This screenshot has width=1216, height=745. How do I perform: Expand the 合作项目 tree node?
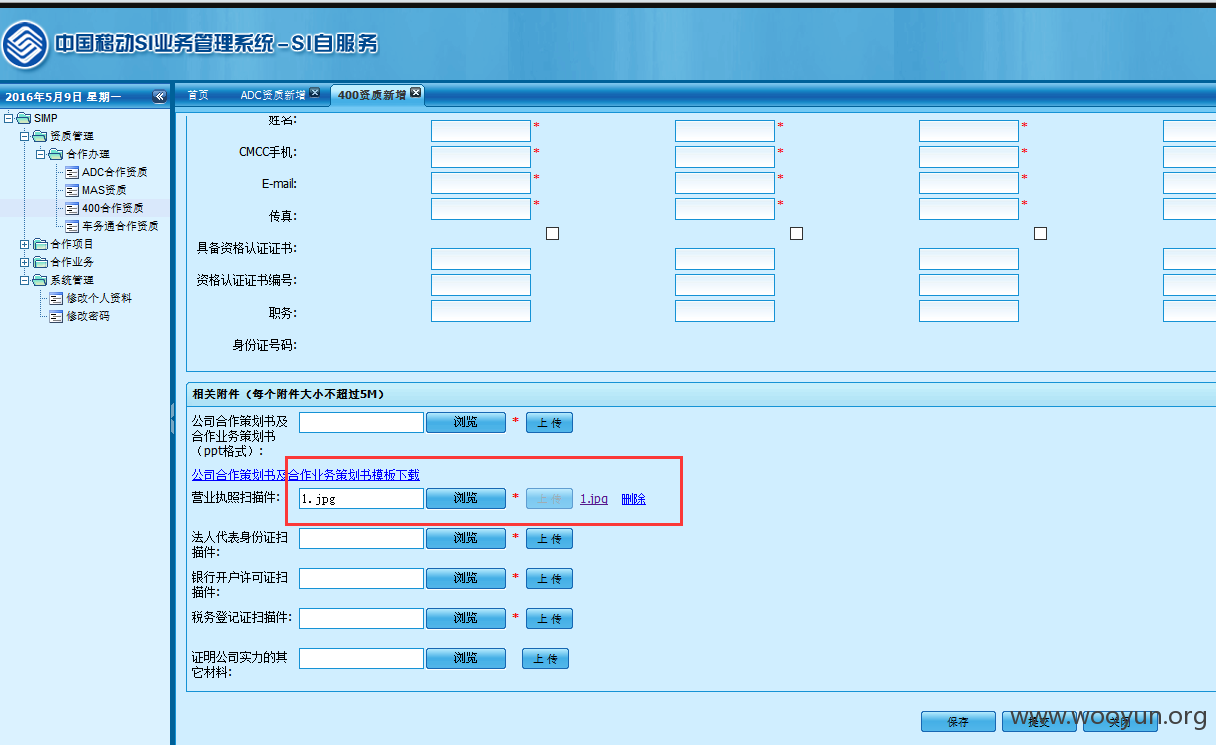pyautogui.click(x=24, y=244)
